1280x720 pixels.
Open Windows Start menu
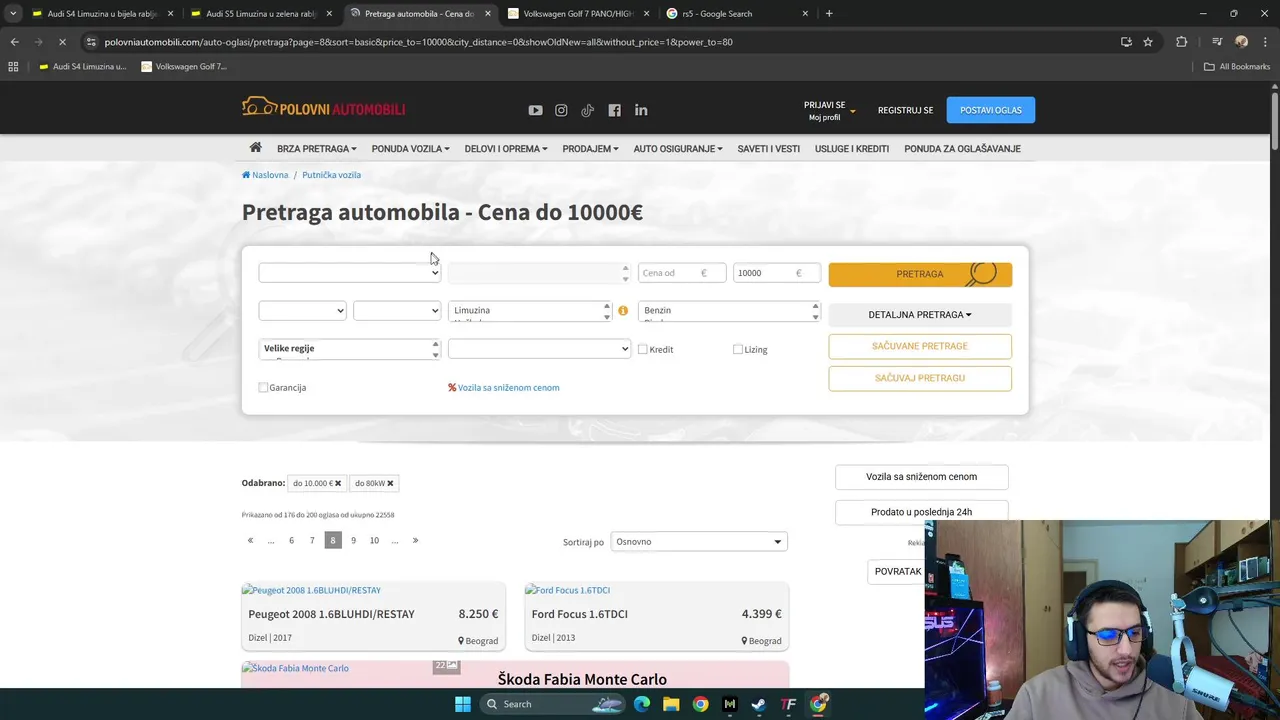463,704
